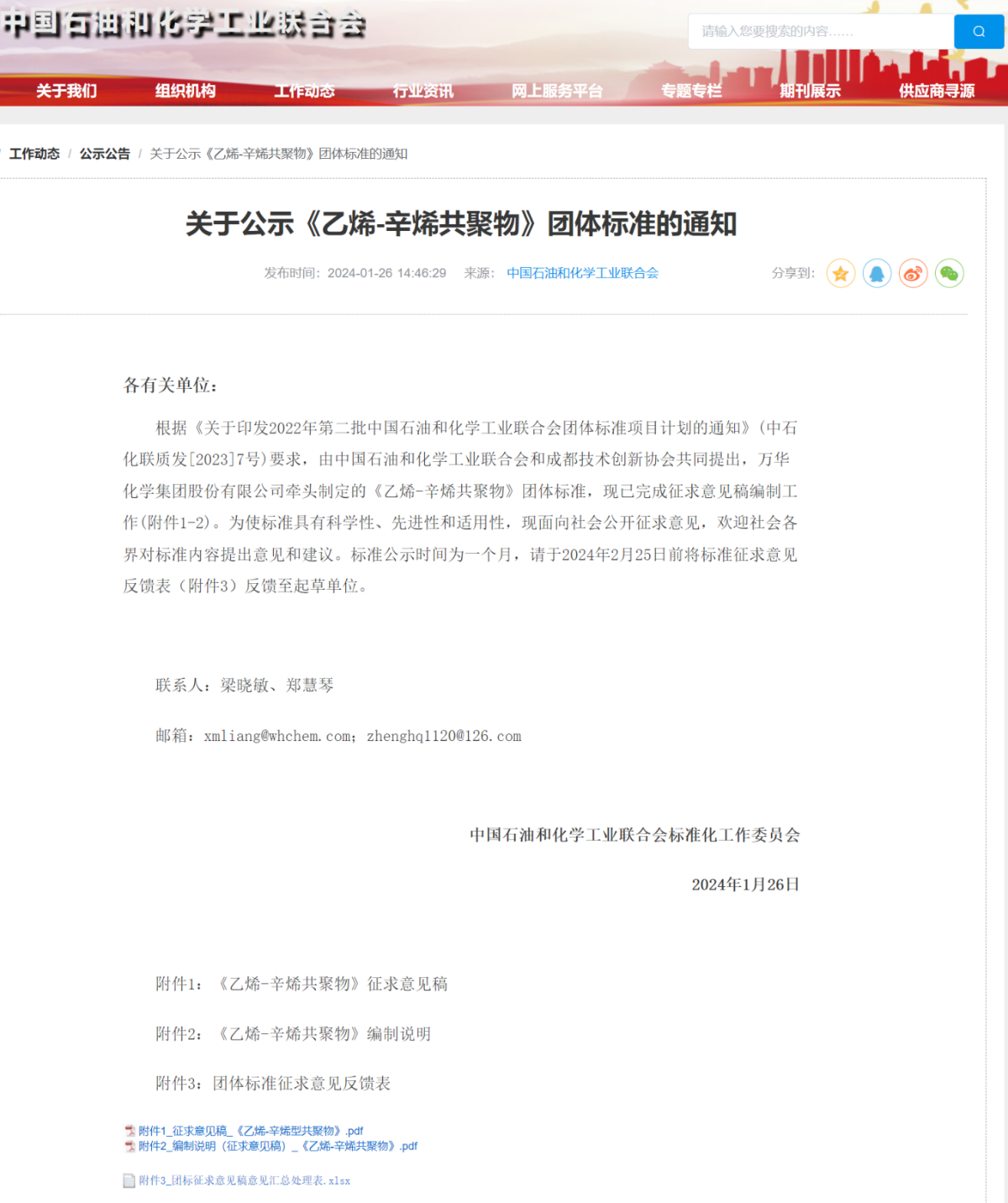1008x1203 pixels.
Task: Download 附件2_编制说明 pdf
Action: pos(278,1146)
